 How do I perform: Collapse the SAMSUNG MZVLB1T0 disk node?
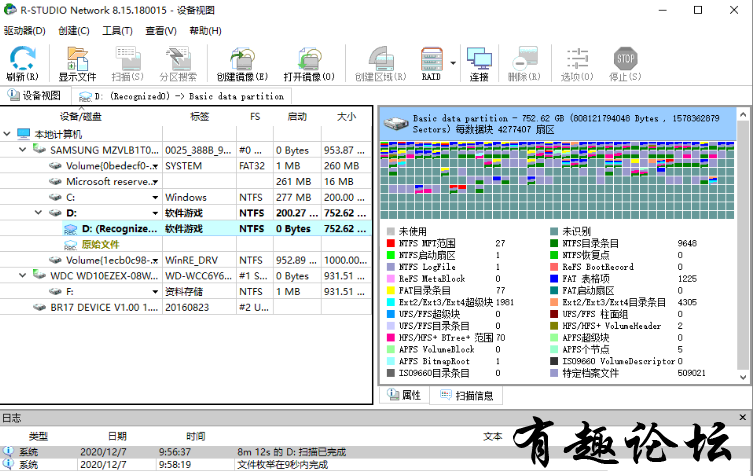pos(23,150)
